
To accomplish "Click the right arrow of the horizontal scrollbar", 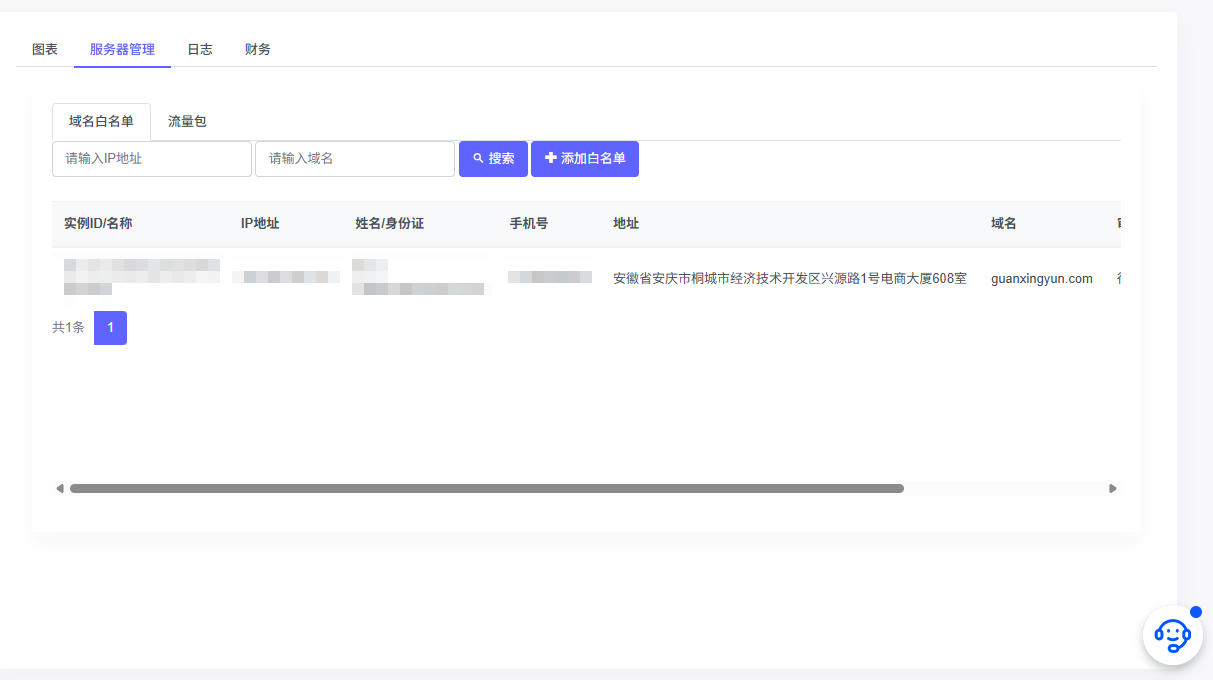I will (x=1111, y=488).
